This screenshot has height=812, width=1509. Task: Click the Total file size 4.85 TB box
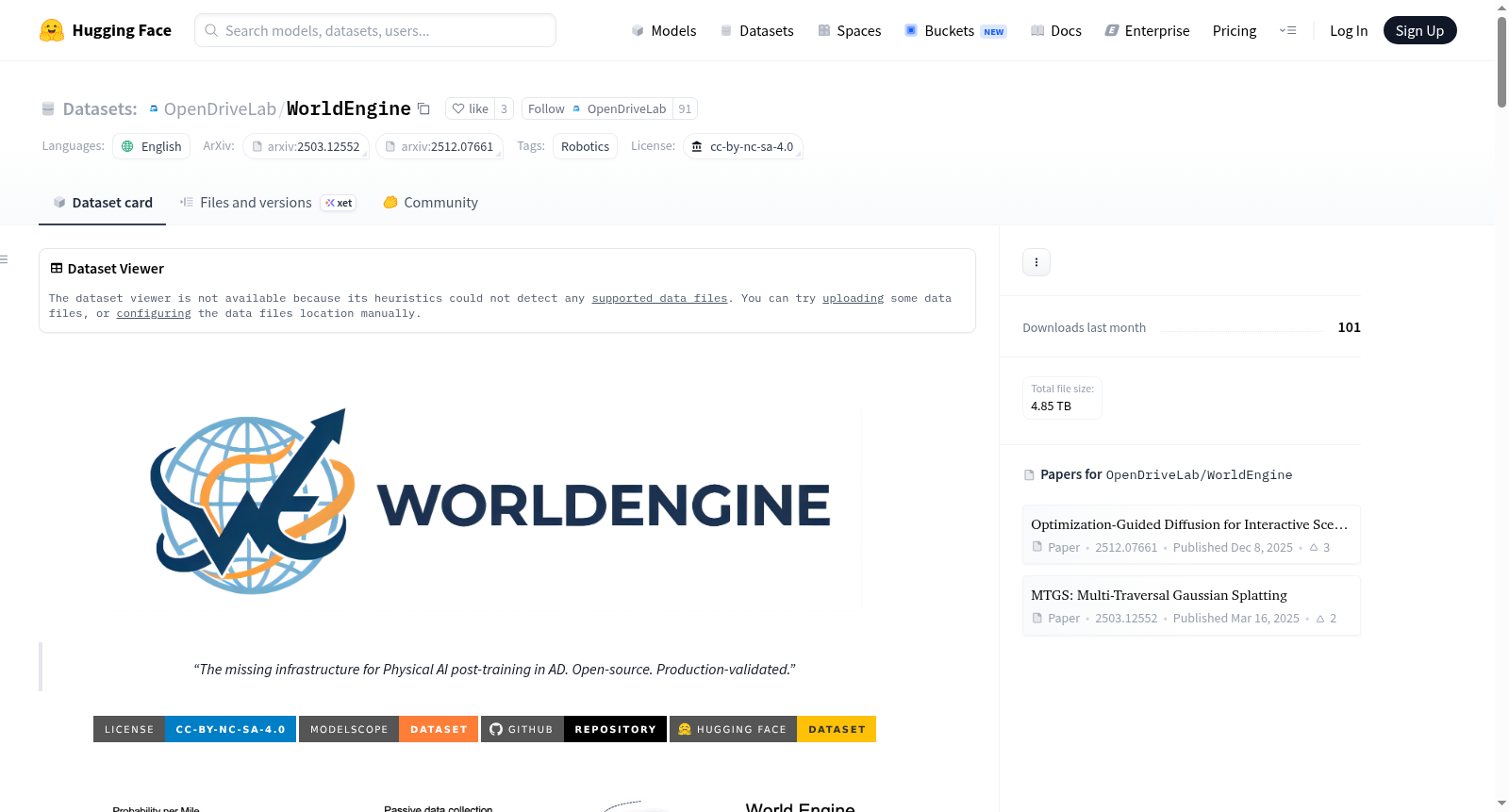tap(1062, 398)
